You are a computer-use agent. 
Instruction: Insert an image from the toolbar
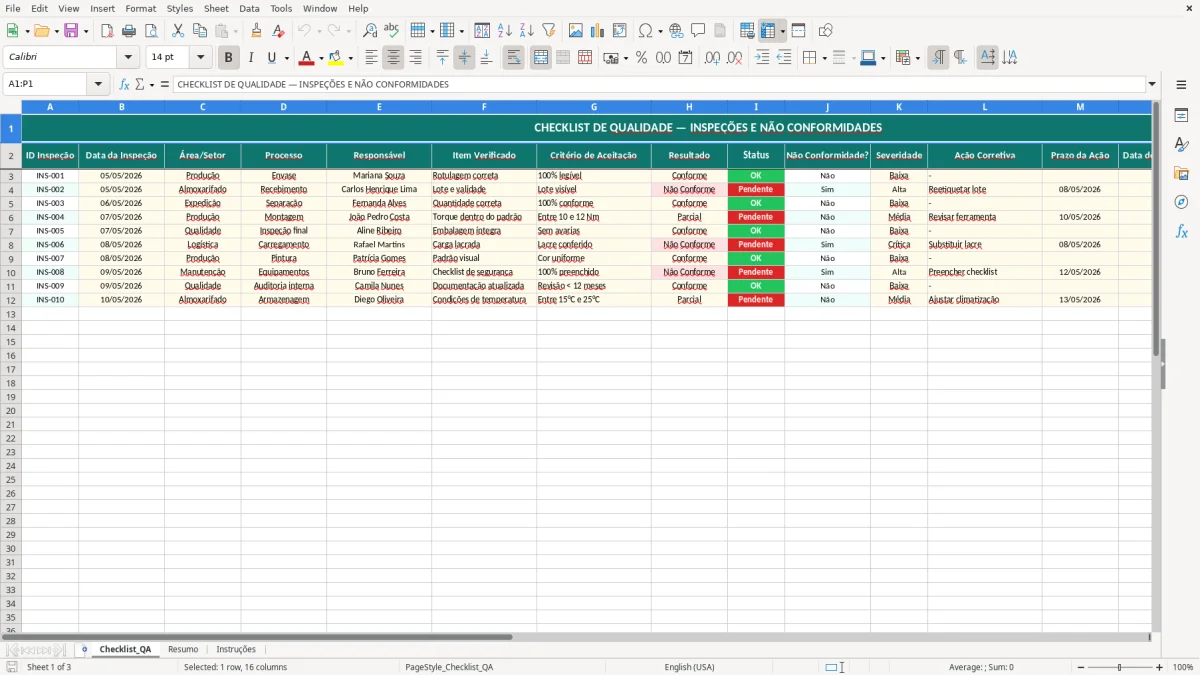click(x=576, y=31)
